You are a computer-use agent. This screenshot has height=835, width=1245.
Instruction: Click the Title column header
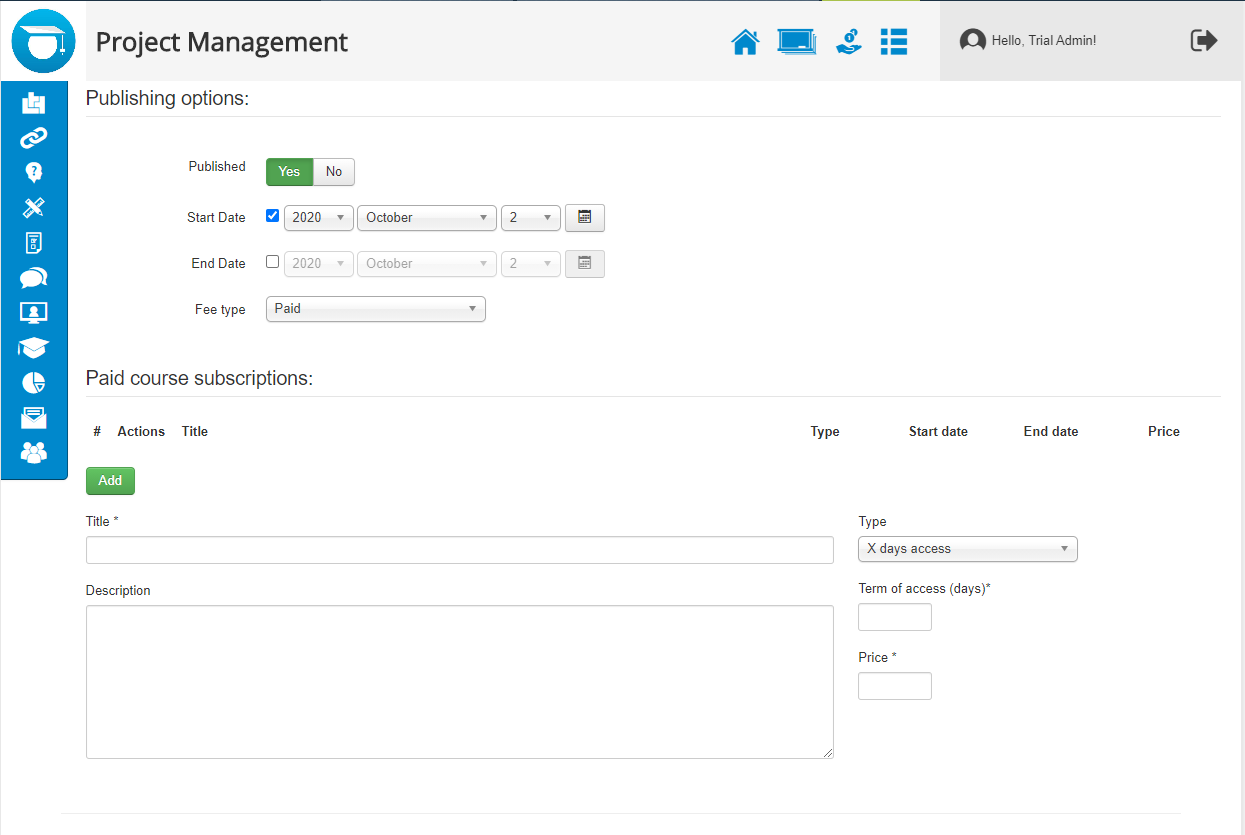pos(195,432)
